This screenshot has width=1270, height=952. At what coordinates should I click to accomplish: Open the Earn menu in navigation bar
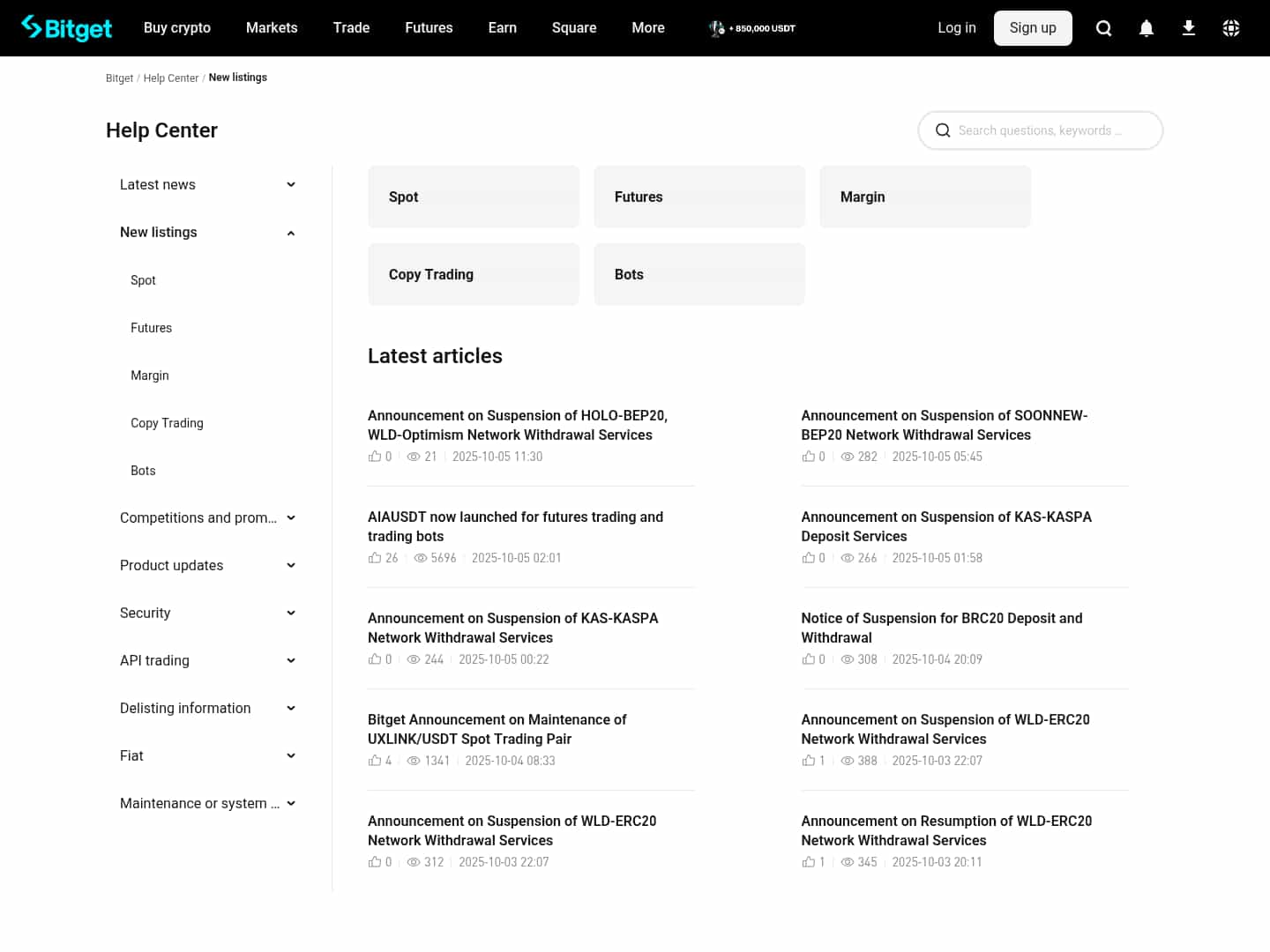click(502, 28)
